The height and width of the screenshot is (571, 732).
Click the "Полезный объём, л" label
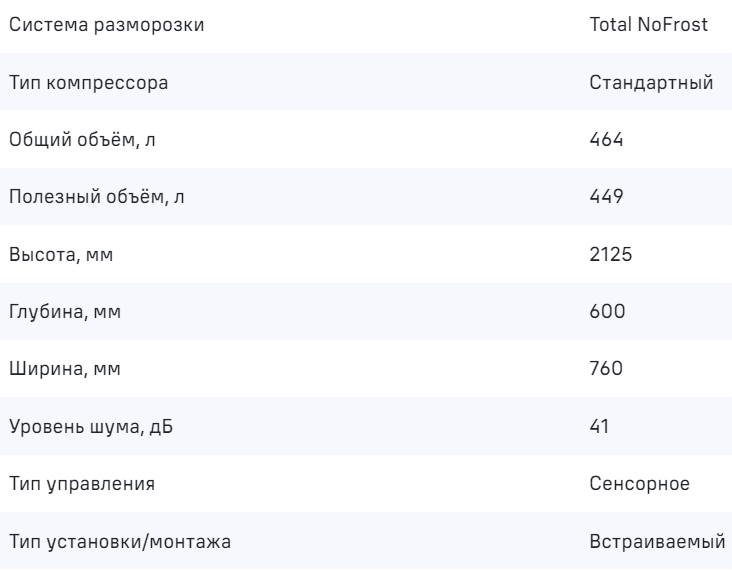pyautogui.click(x=97, y=197)
